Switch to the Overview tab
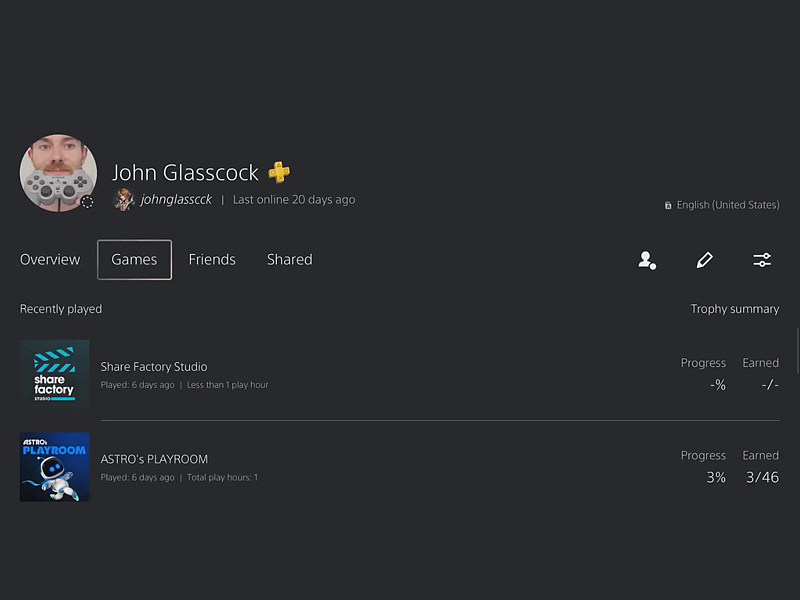The height and width of the screenshot is (600, 800). coord(50,260)
